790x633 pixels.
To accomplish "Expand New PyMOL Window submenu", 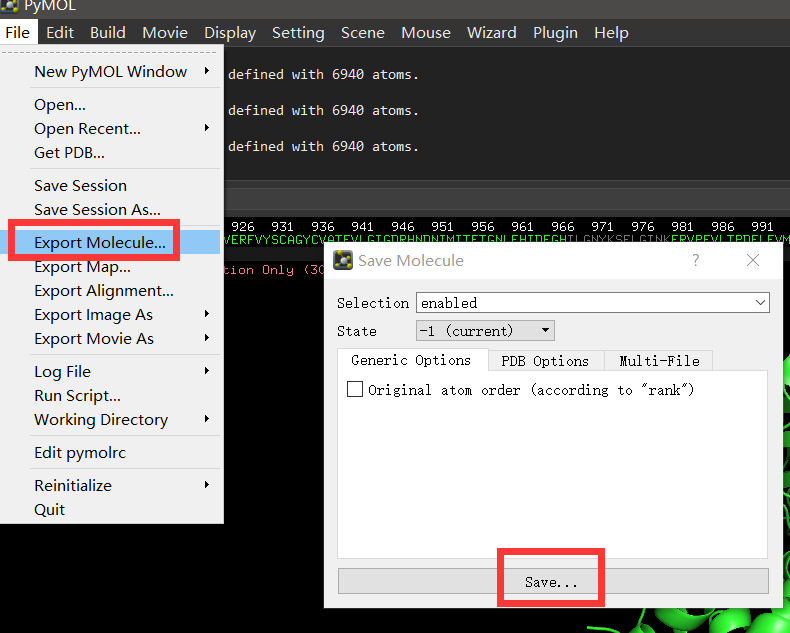I will (x=112, y=72).
